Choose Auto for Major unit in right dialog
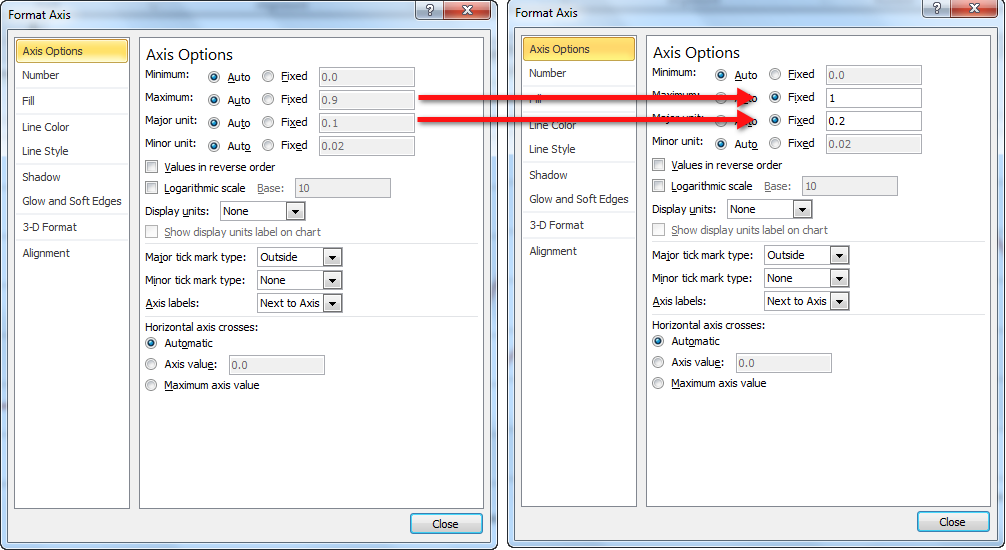Screen dimensions: 1006x550 722,121
